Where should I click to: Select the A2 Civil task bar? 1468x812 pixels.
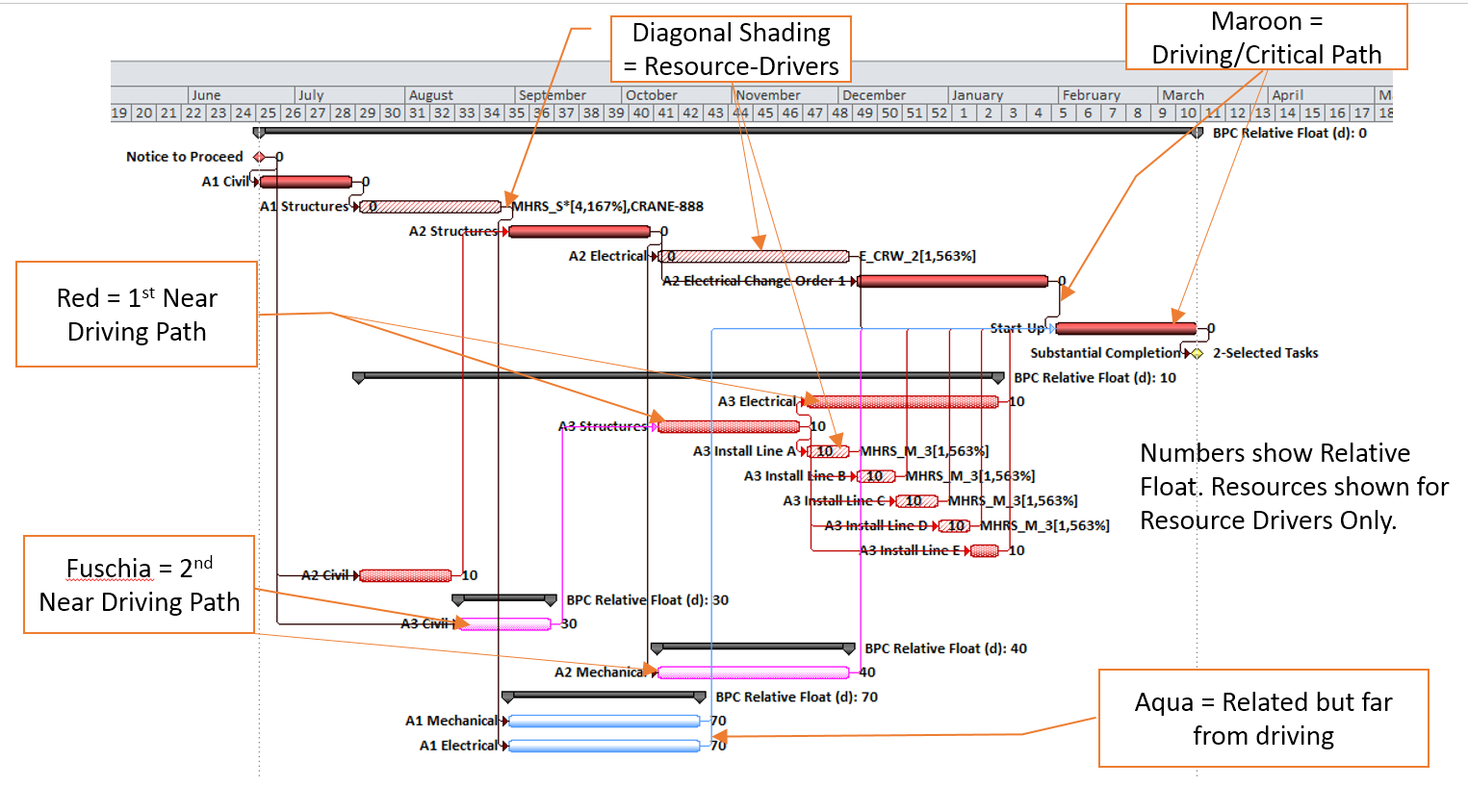click(x=405, y=575)
